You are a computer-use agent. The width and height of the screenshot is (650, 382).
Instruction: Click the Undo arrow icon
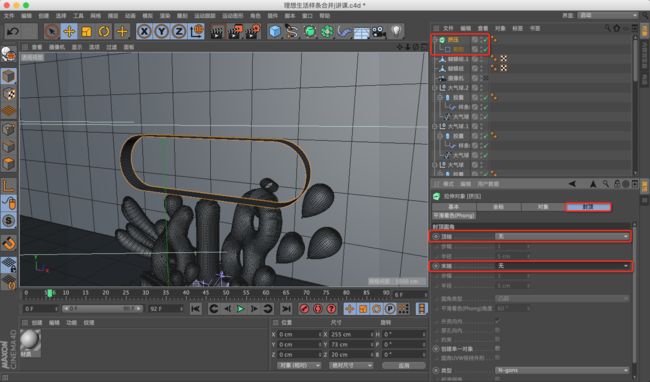pyautogui.click(x=13, y=31)
